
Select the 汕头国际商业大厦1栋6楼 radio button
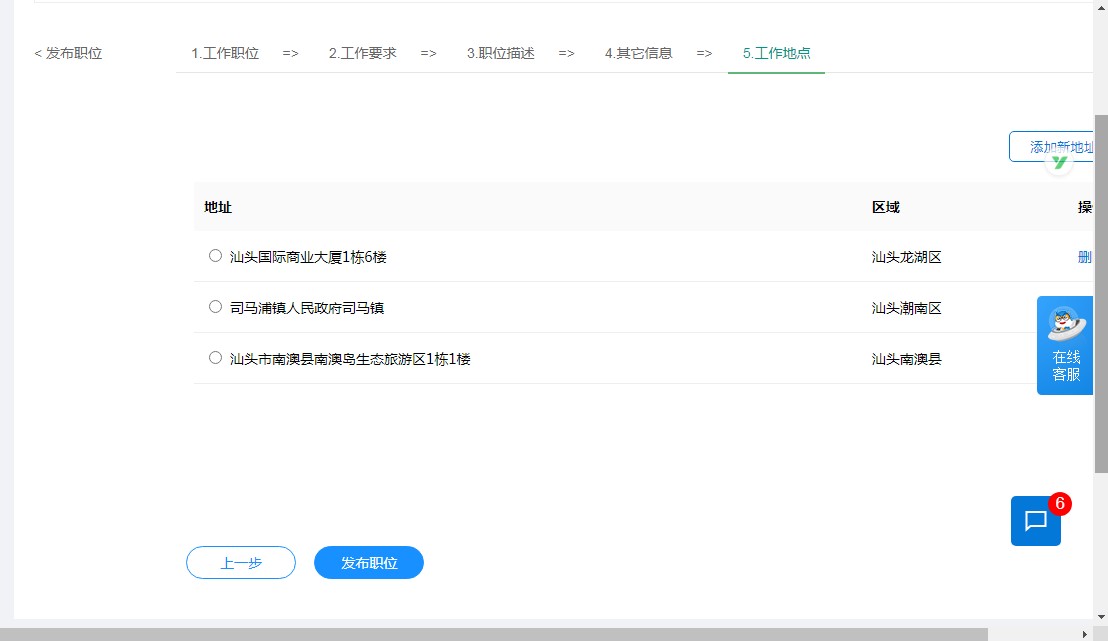tap(215, 256)
